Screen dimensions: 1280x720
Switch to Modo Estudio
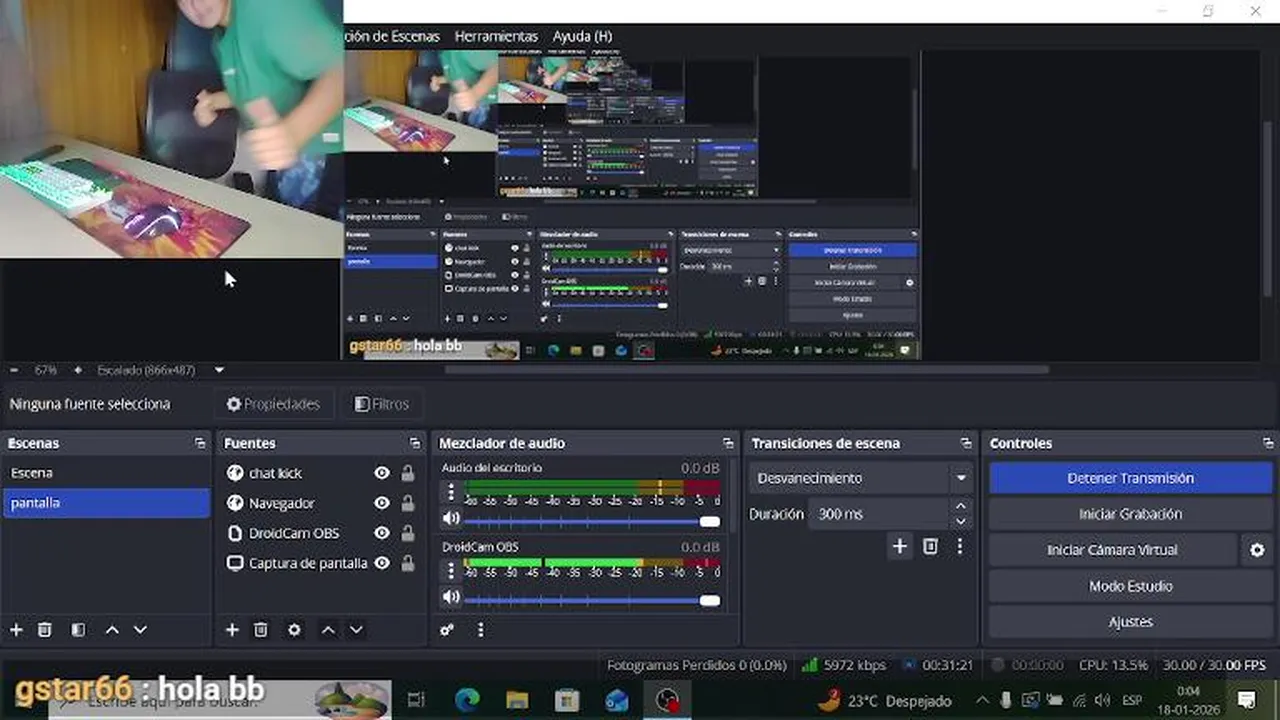tap(1130, 586)
